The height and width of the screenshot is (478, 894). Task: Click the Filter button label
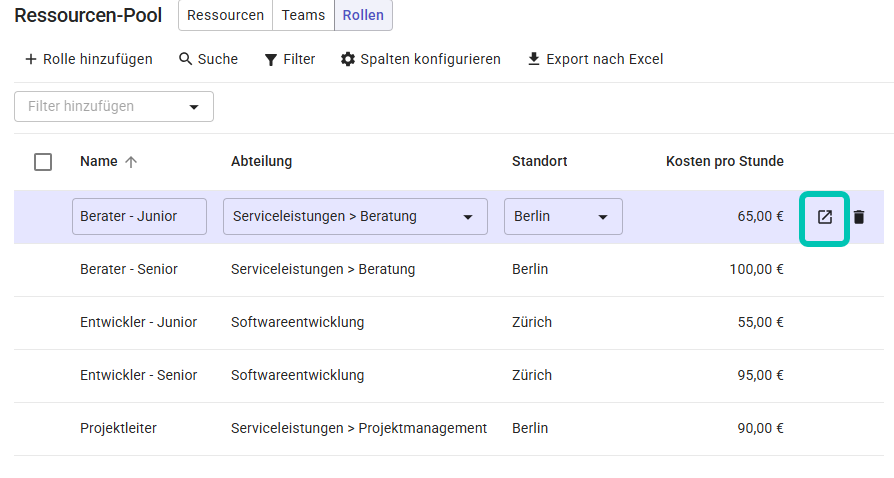tap(299, 59)
